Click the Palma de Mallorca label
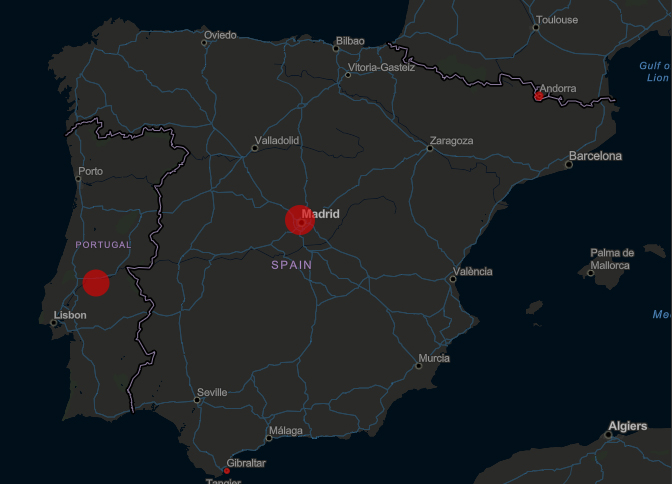Screen dimensions: 672x484 coord(611,259)
